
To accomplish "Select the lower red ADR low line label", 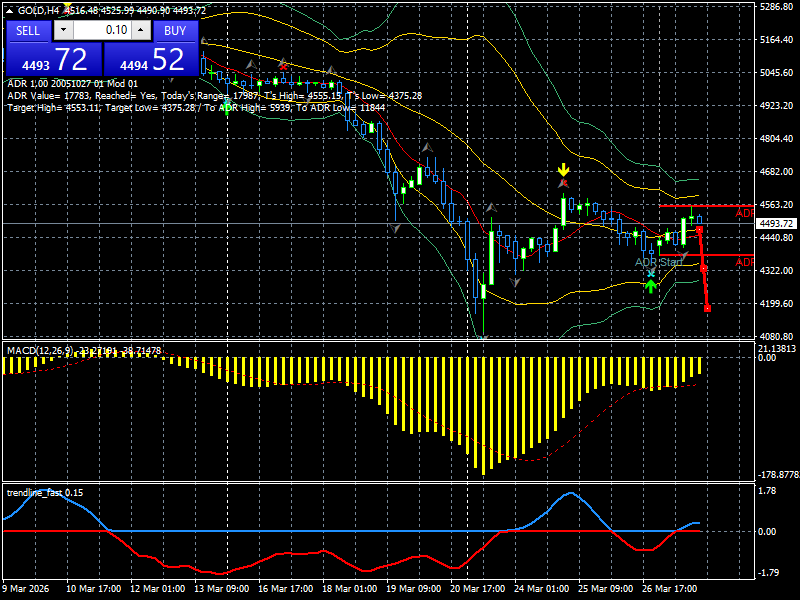I will [x=744, y=262].
